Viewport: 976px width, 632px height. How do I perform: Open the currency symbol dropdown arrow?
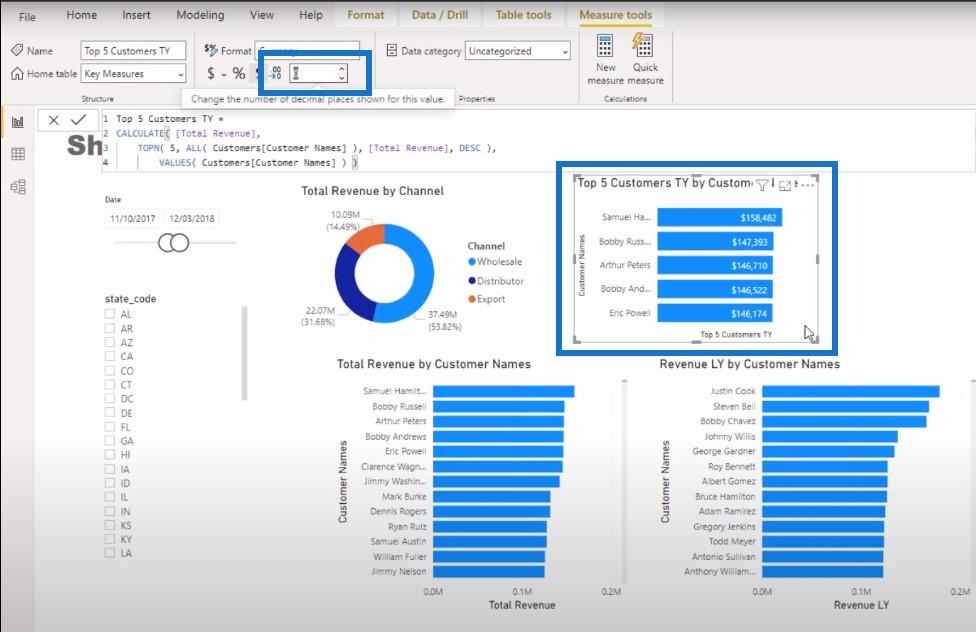[x=223, y=75]
